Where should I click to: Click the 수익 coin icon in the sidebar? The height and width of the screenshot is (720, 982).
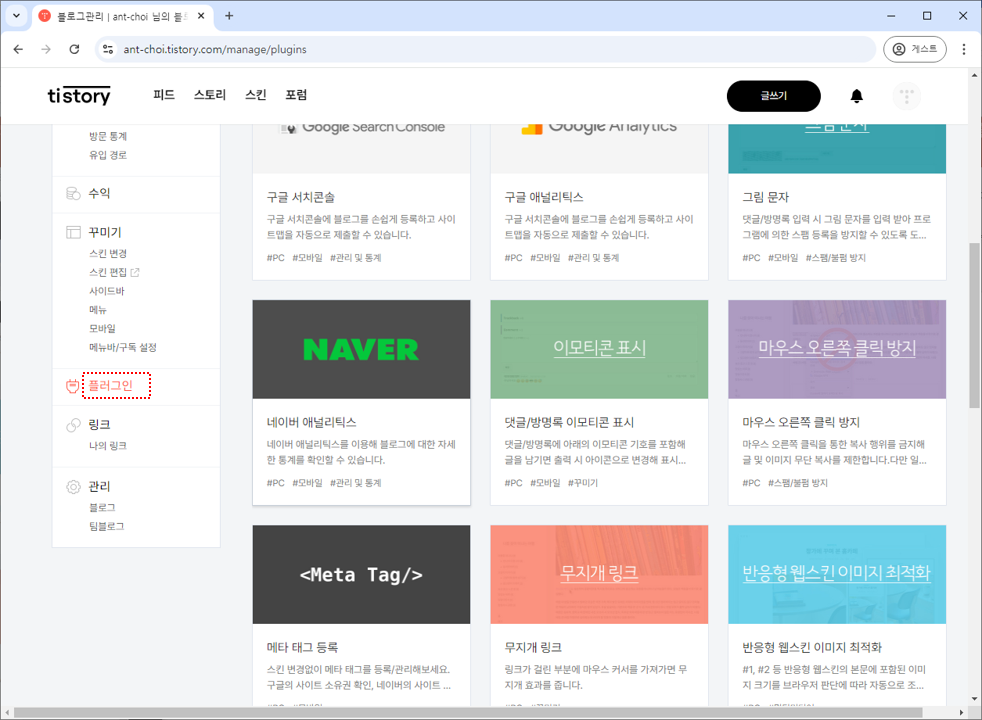(73, 193)
